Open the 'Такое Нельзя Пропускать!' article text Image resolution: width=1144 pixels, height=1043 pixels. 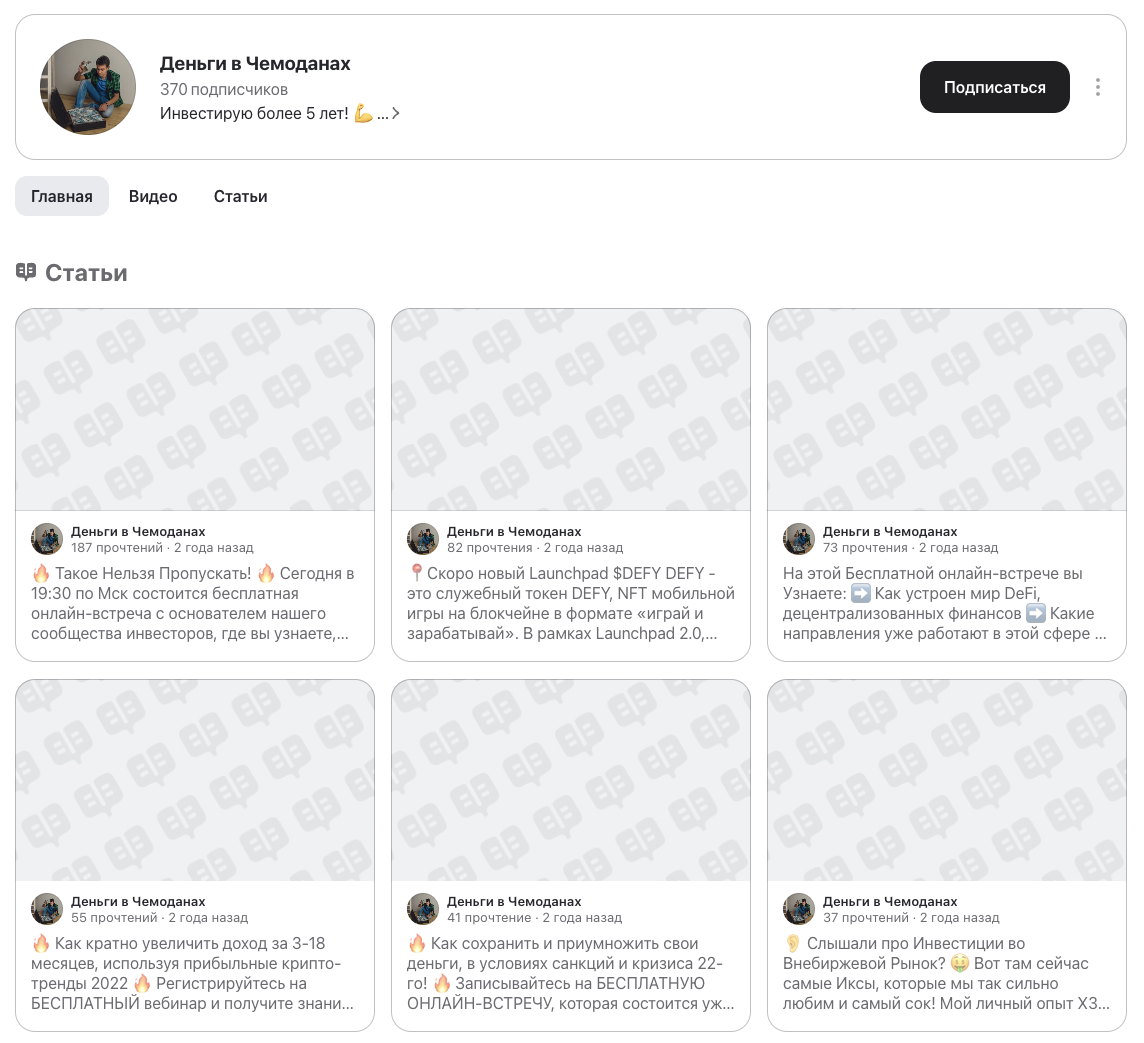(x=194, y=603)
